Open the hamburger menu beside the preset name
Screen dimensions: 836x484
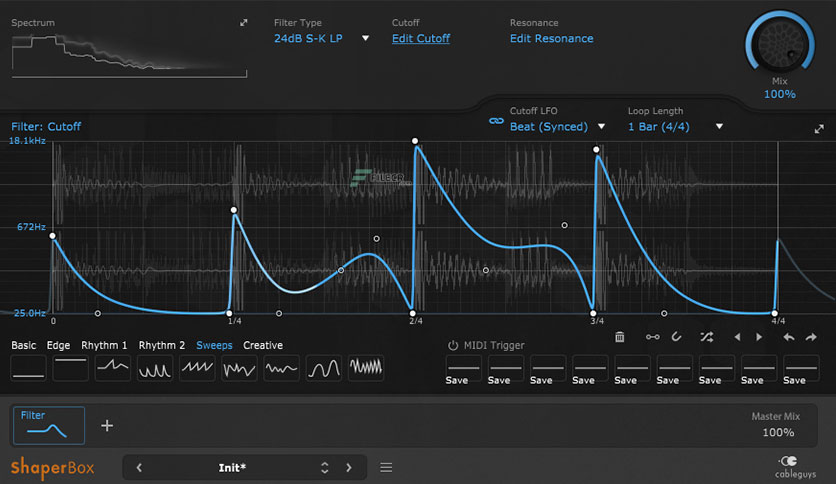pos(386,467)
